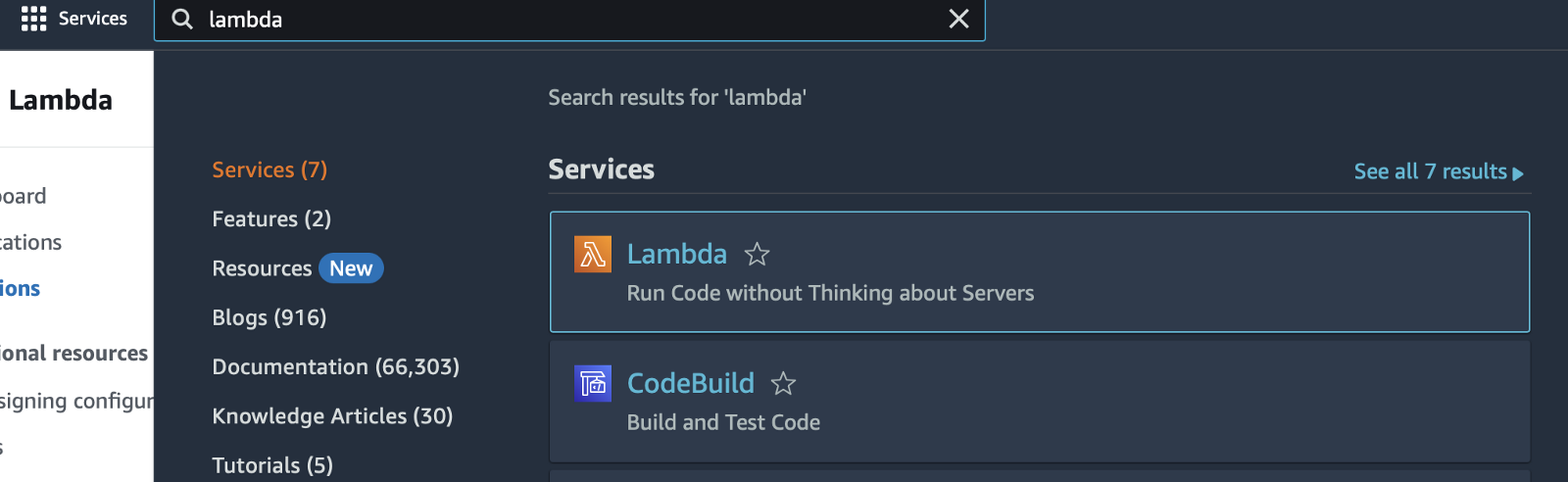The height and width of the screenshot is (482, 1568).
Task: Click the CodeBuild service icon
Action: (593, 383)
